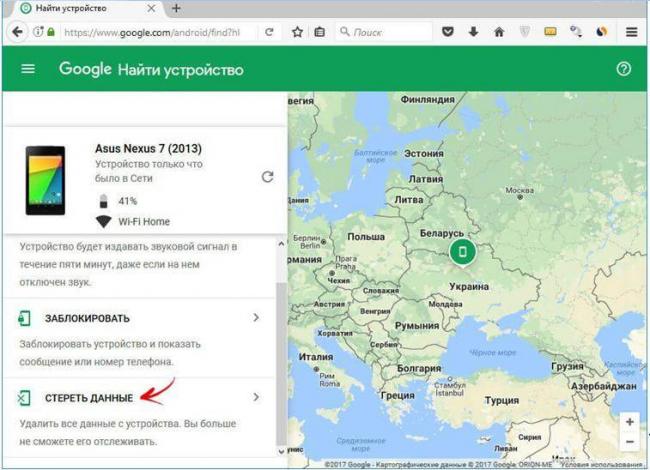Zoom out on the map

(x=629, y=442)
